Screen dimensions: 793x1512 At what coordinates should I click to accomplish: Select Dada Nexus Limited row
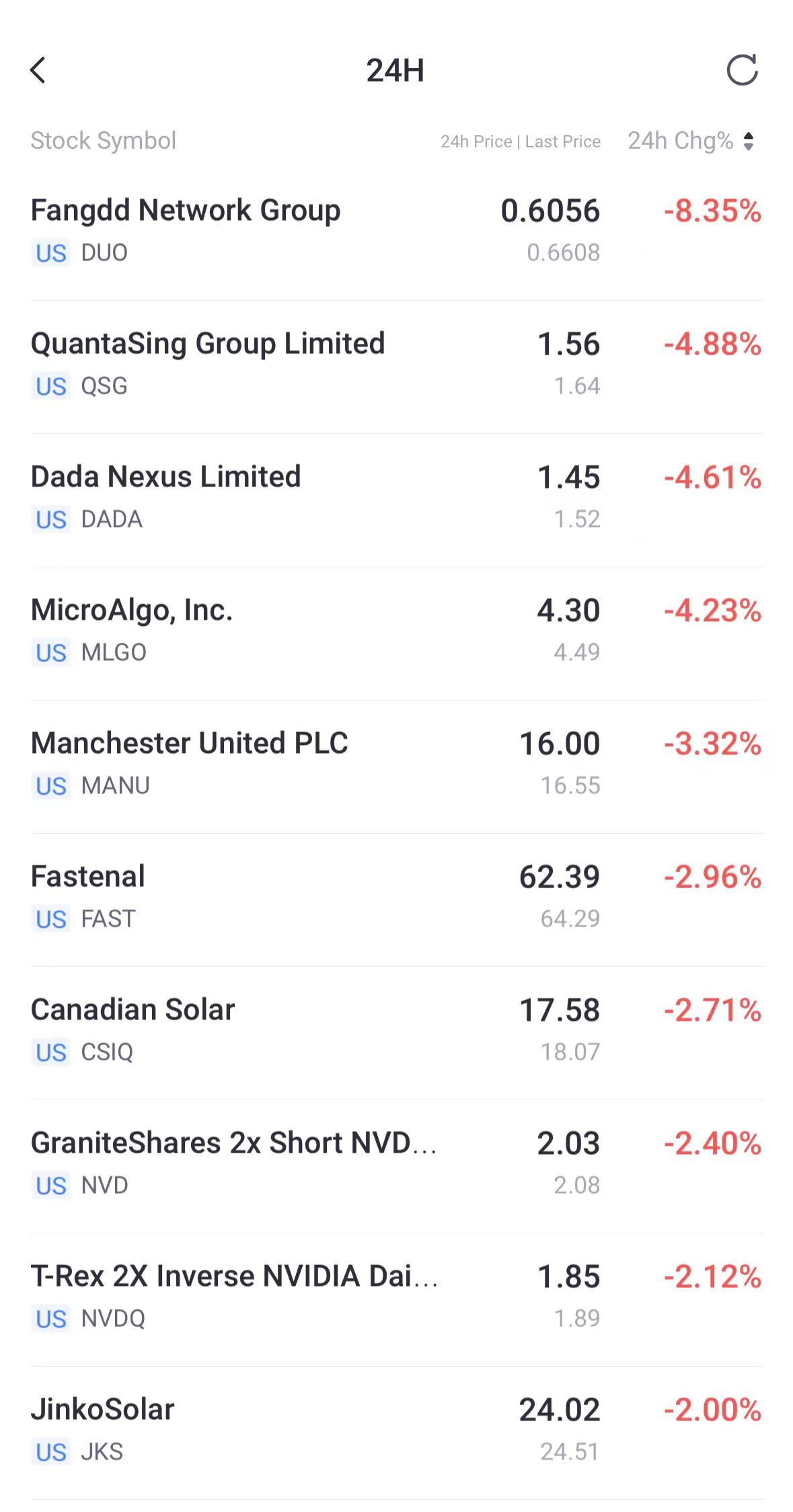click(165, 477)
